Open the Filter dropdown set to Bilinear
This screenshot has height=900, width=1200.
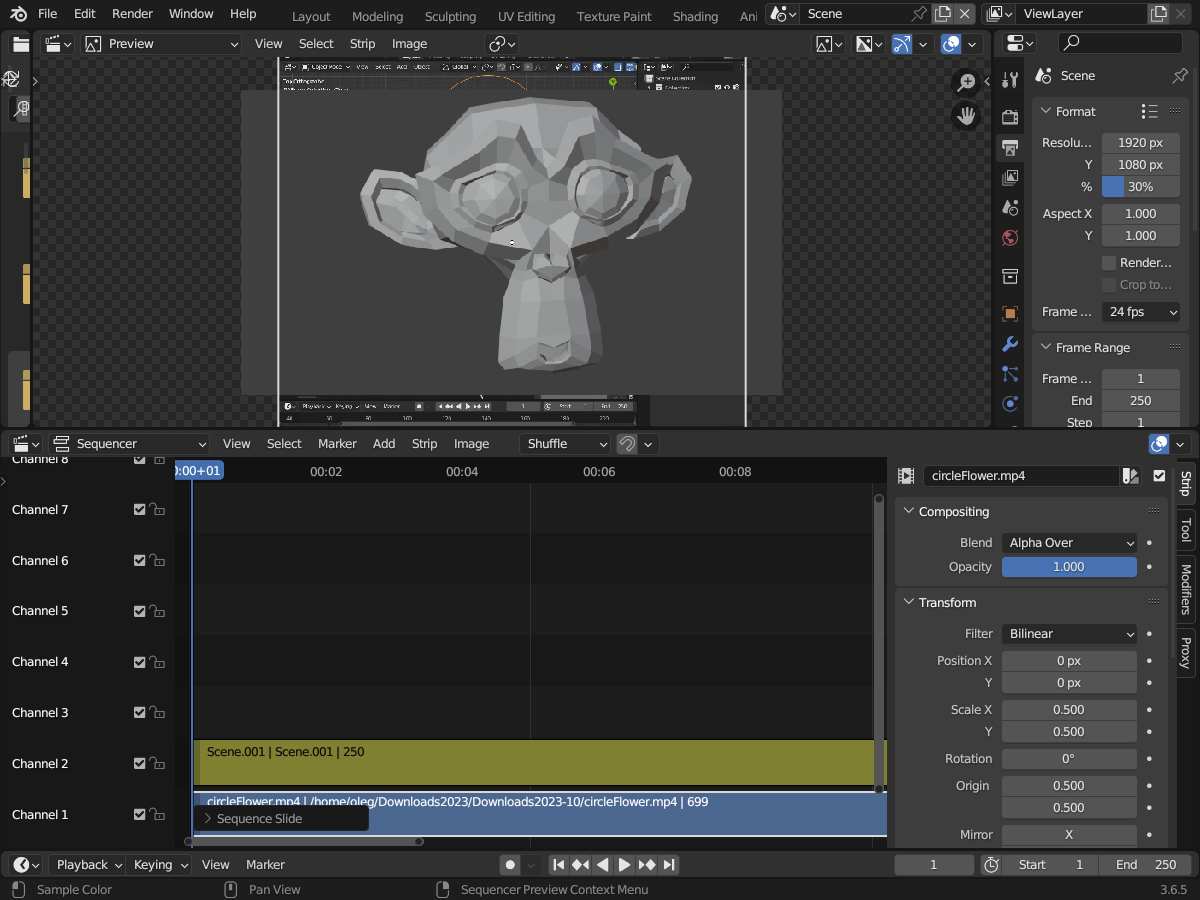(1069, 633)
